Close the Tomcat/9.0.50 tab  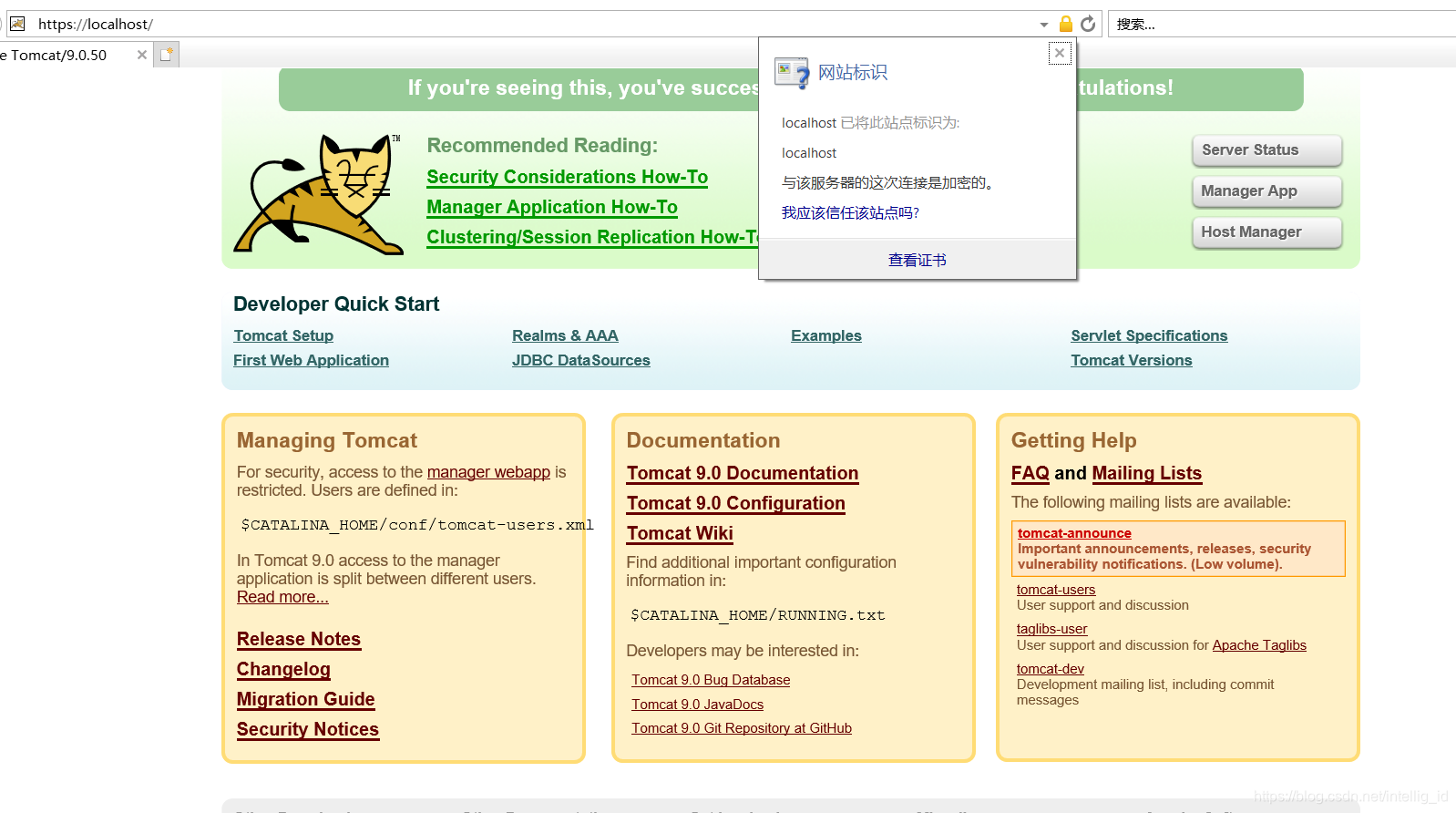pyautogui.click(x=142, y=55)
